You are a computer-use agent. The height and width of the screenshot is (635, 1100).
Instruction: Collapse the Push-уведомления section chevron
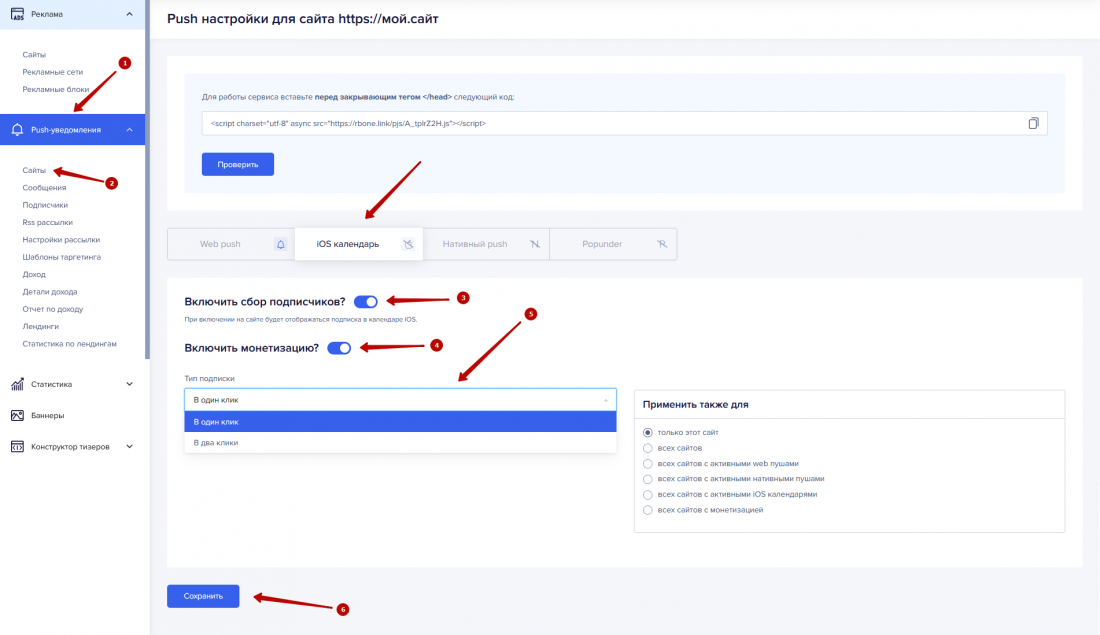coord(129,130)
